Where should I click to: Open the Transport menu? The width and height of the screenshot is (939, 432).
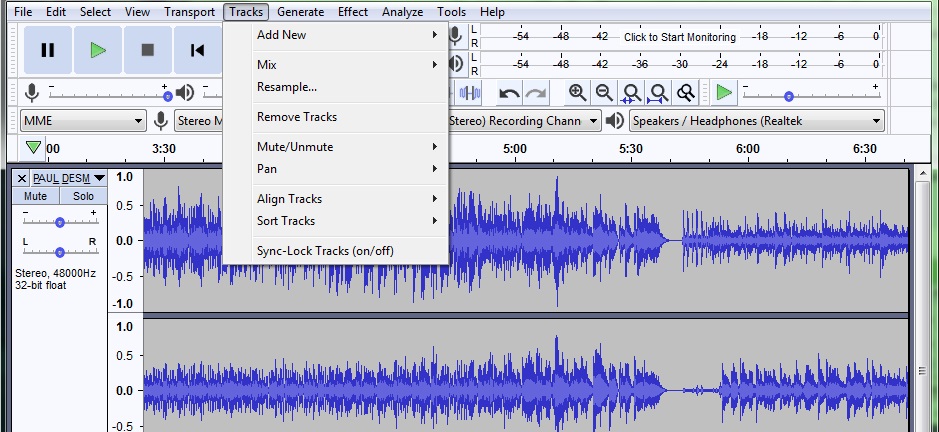click(x=189, y=12)
